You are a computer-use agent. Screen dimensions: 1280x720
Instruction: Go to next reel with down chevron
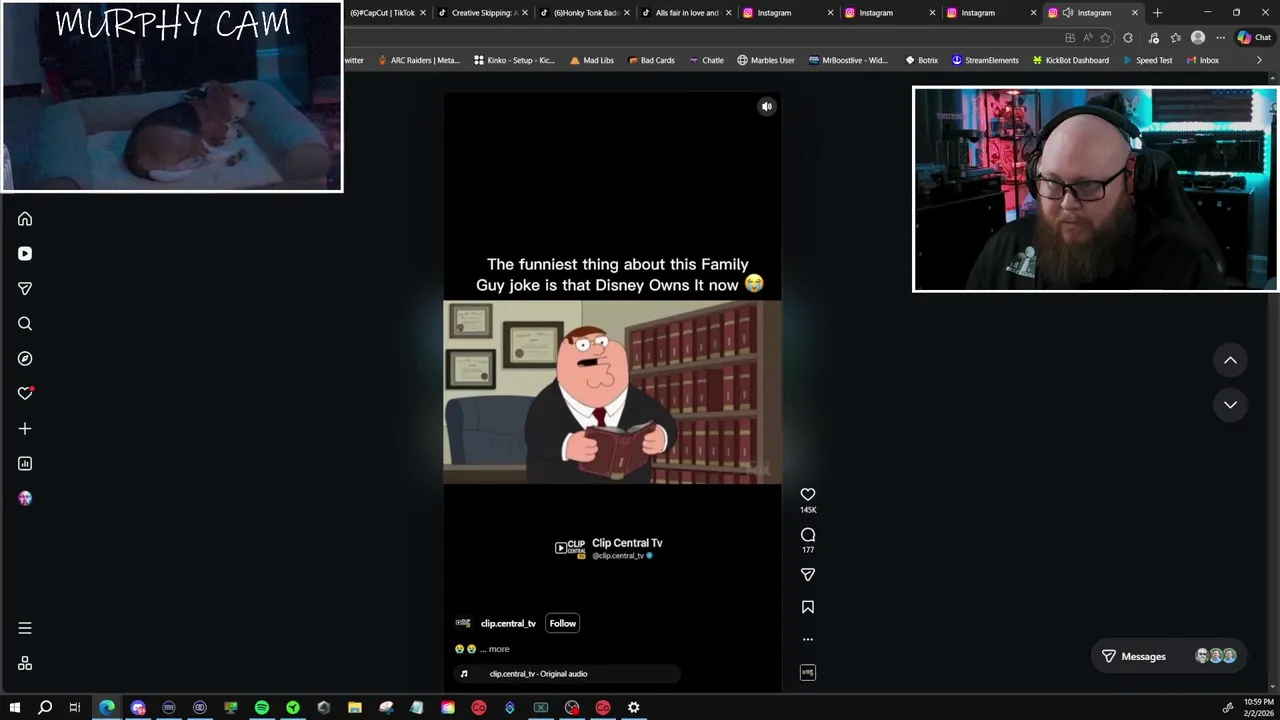[1231, 405]
